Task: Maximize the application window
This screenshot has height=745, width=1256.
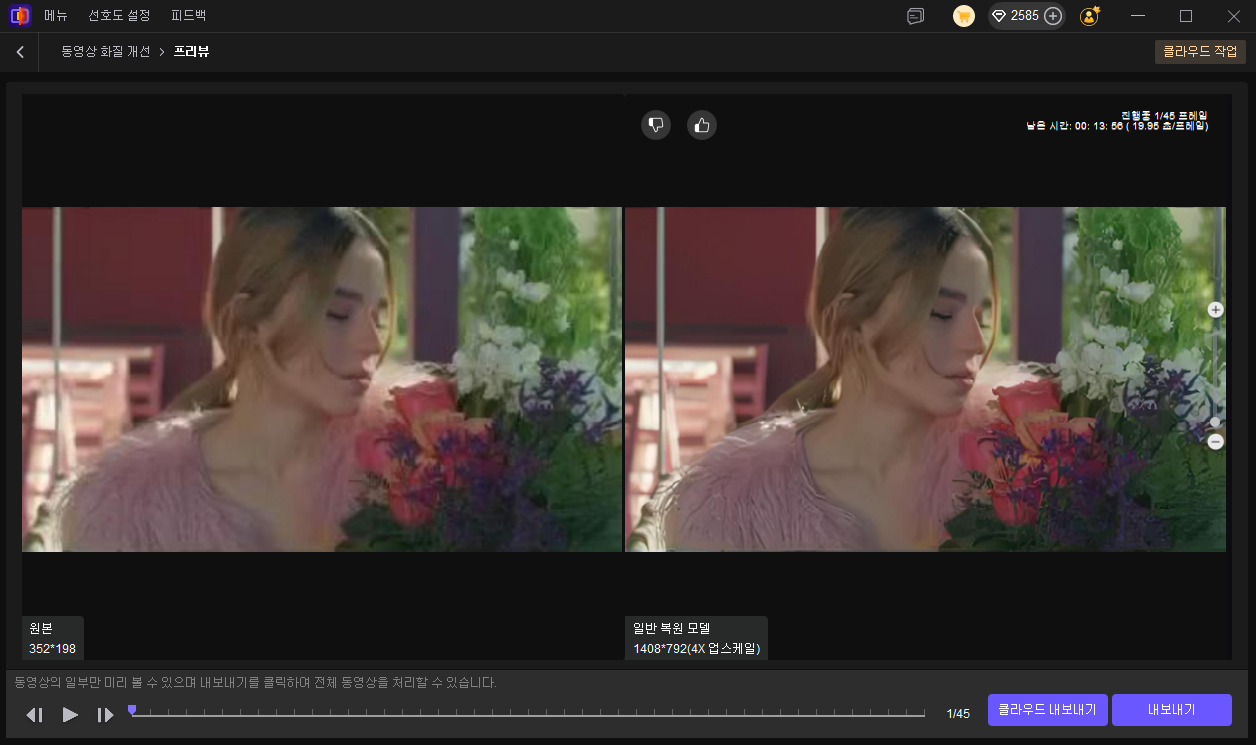Action: 1186,16
